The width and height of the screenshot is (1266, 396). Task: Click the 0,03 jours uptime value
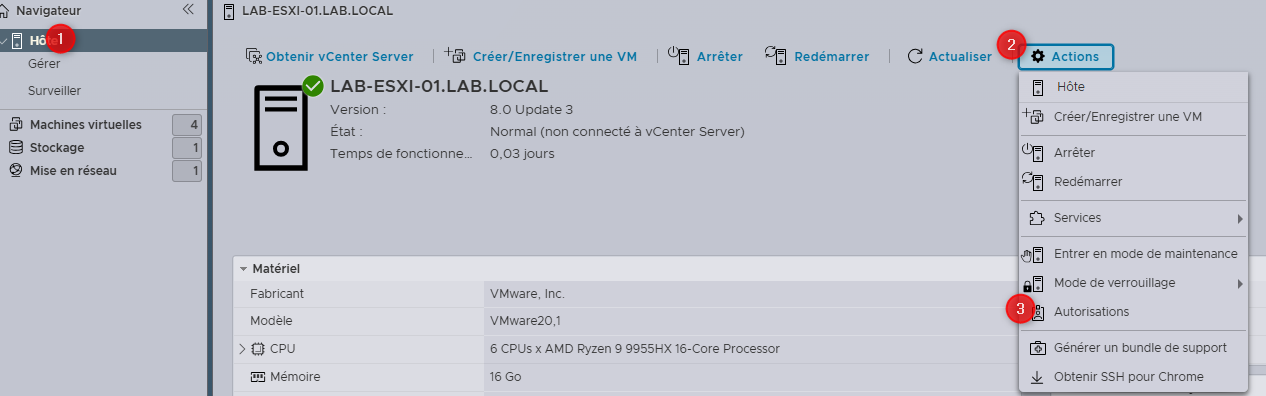pos(522,154)
